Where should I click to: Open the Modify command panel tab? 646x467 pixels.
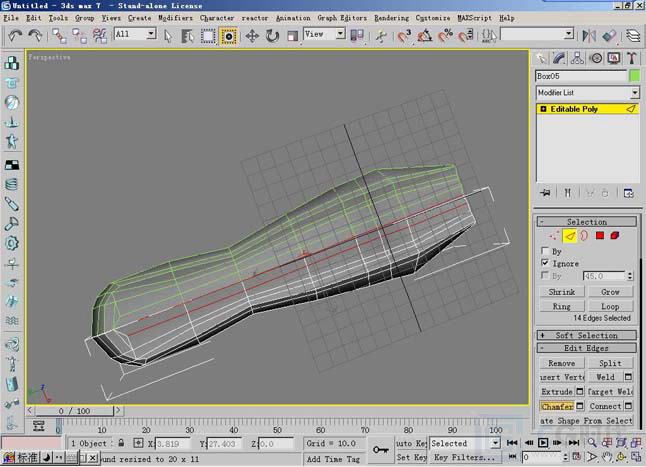point(559,58)
